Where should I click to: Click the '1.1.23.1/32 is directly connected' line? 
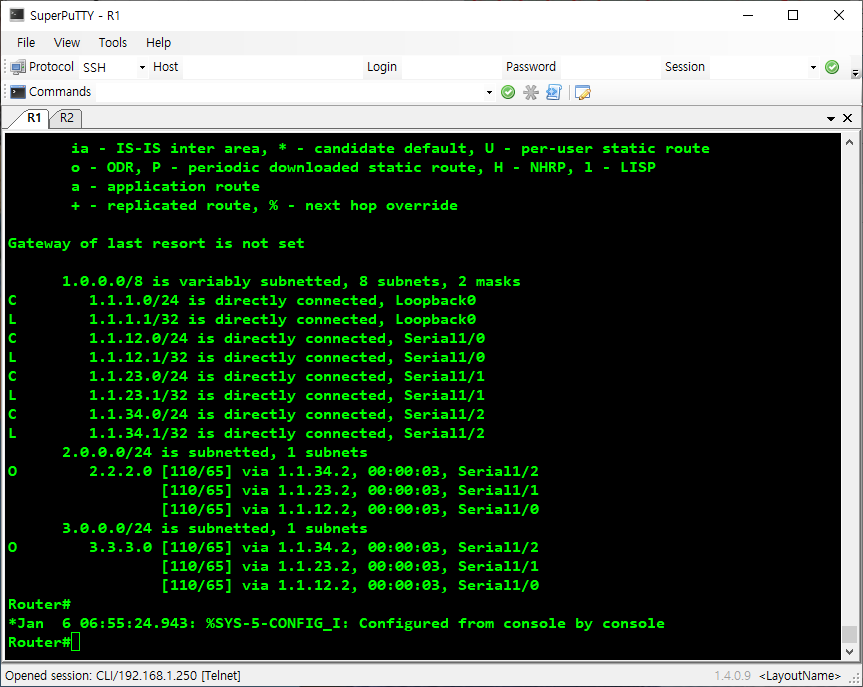pyautogui.click(x=247, y=395)
